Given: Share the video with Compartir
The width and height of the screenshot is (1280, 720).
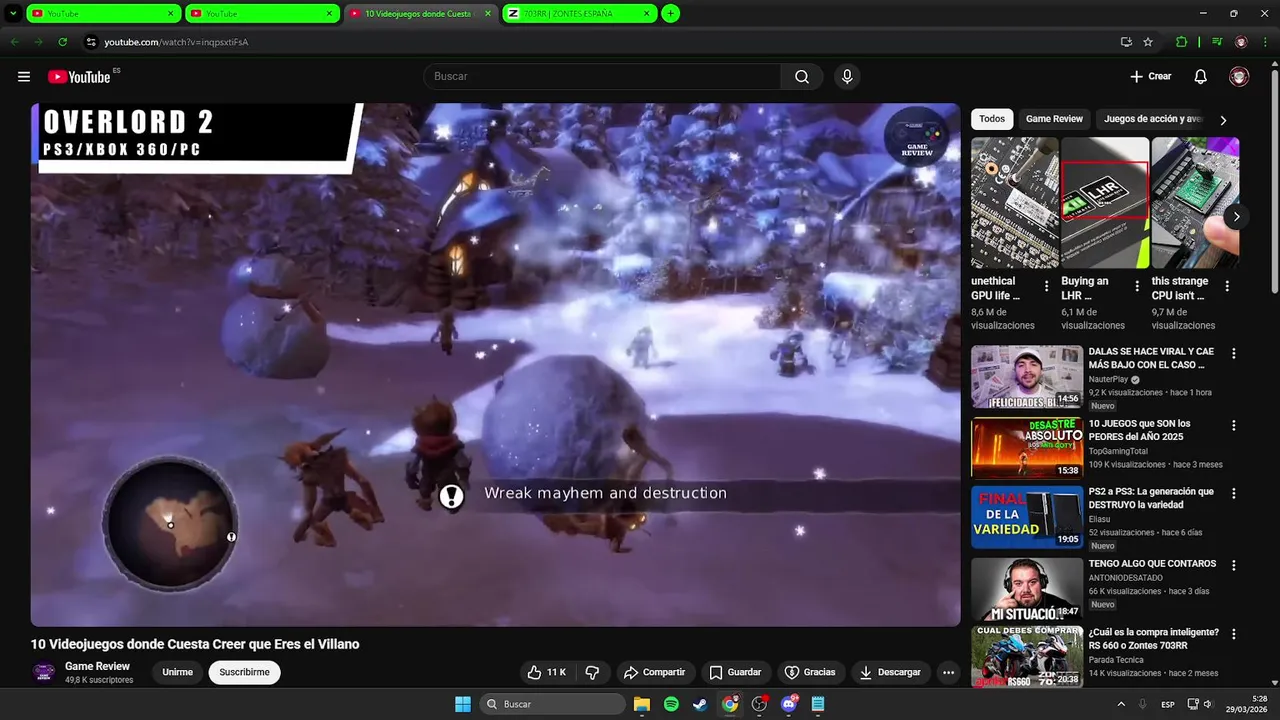Looking at the screenshot, I should 654,672.
